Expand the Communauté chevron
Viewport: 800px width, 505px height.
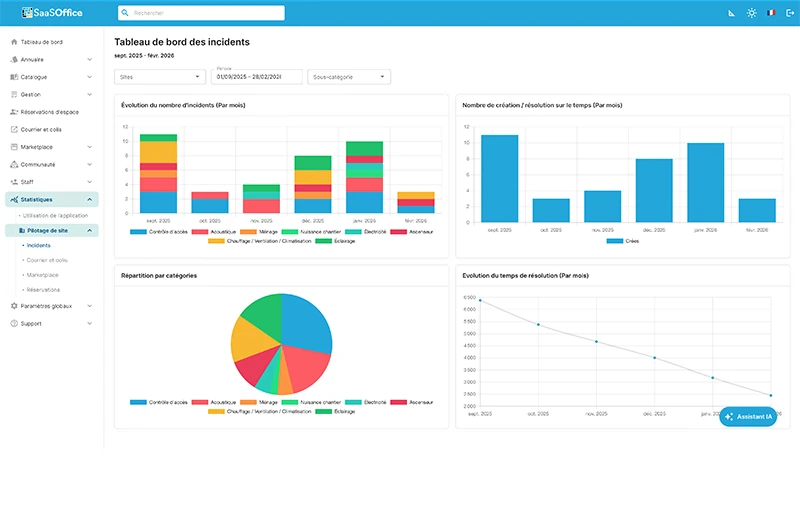(90, 164)
